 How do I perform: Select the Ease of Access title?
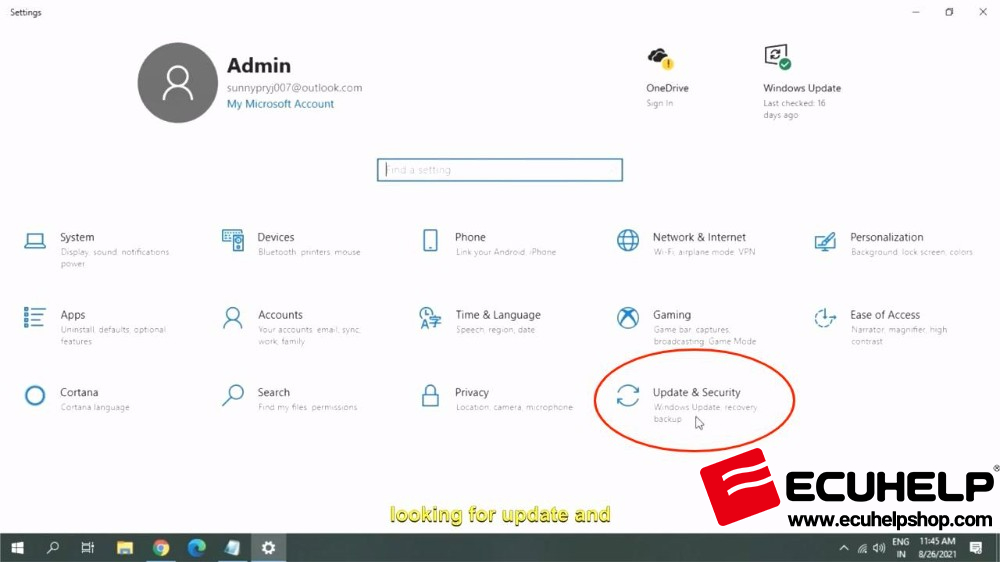(885, 314)
